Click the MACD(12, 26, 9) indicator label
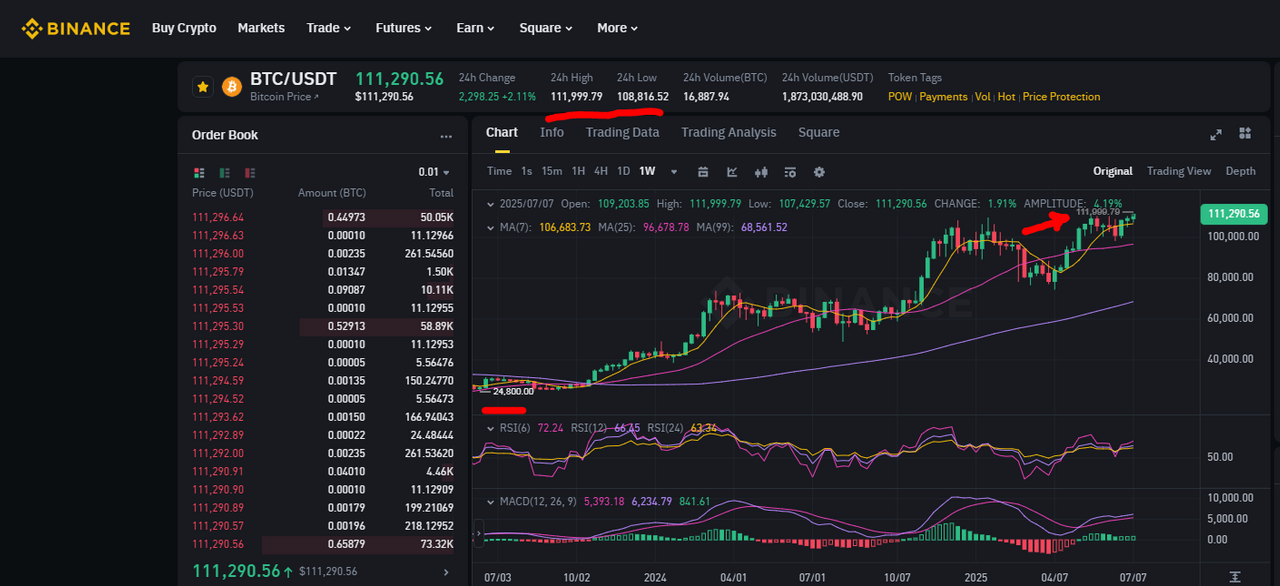1280x586 pixels. (x=538, y=501)
